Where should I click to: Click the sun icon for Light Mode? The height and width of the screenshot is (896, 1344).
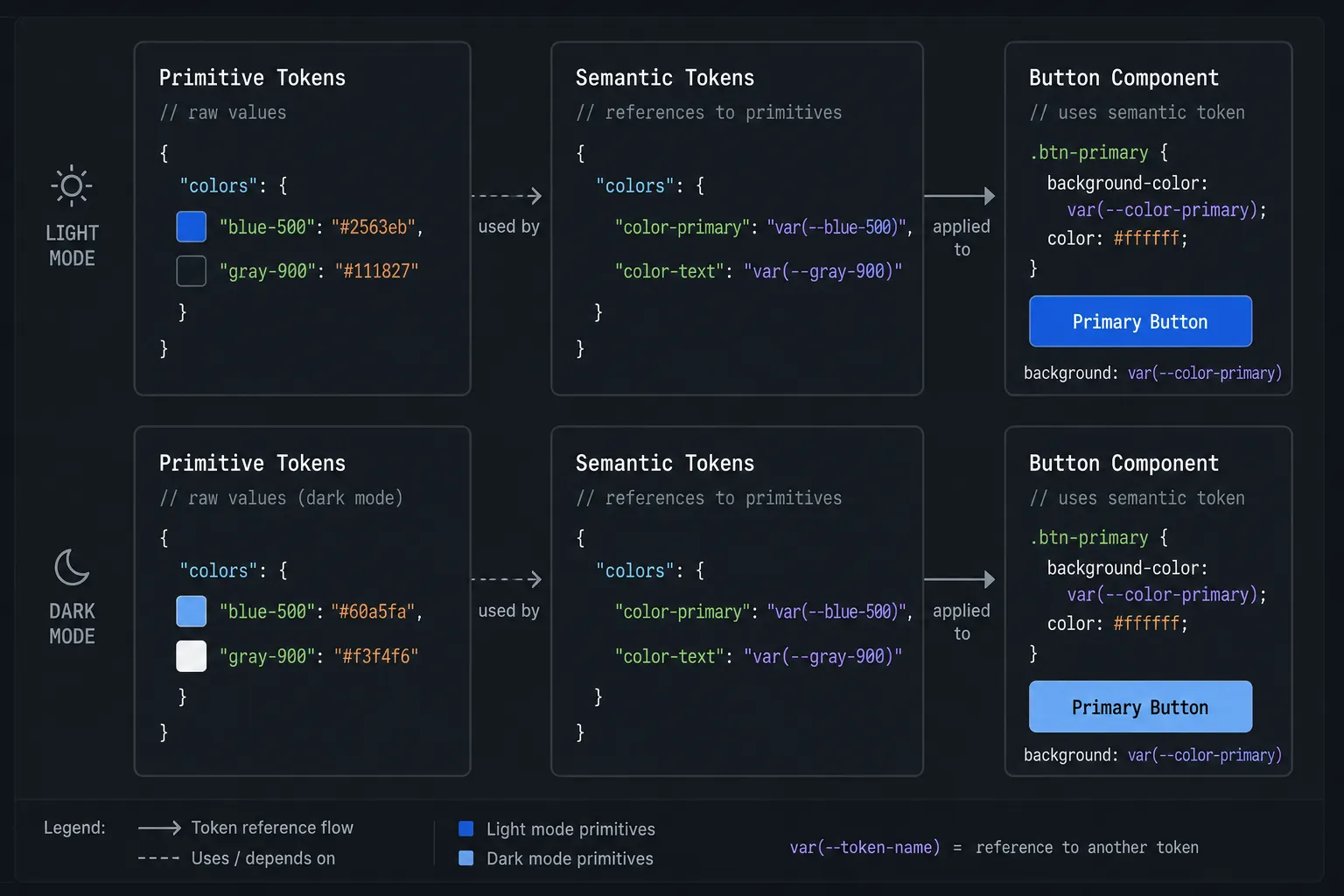point(72,185)
